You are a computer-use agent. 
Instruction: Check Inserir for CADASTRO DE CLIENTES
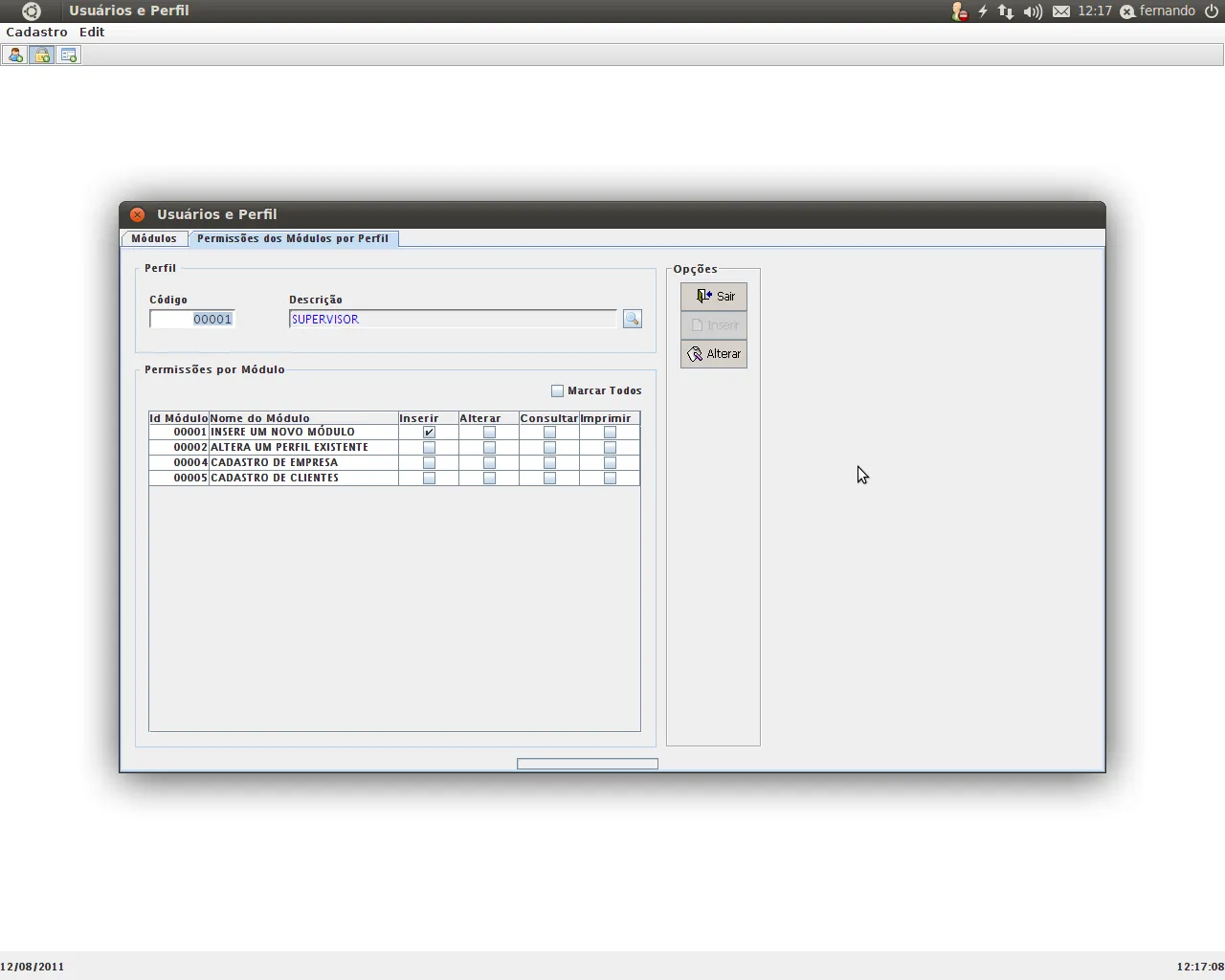click(x=429, y=479)
